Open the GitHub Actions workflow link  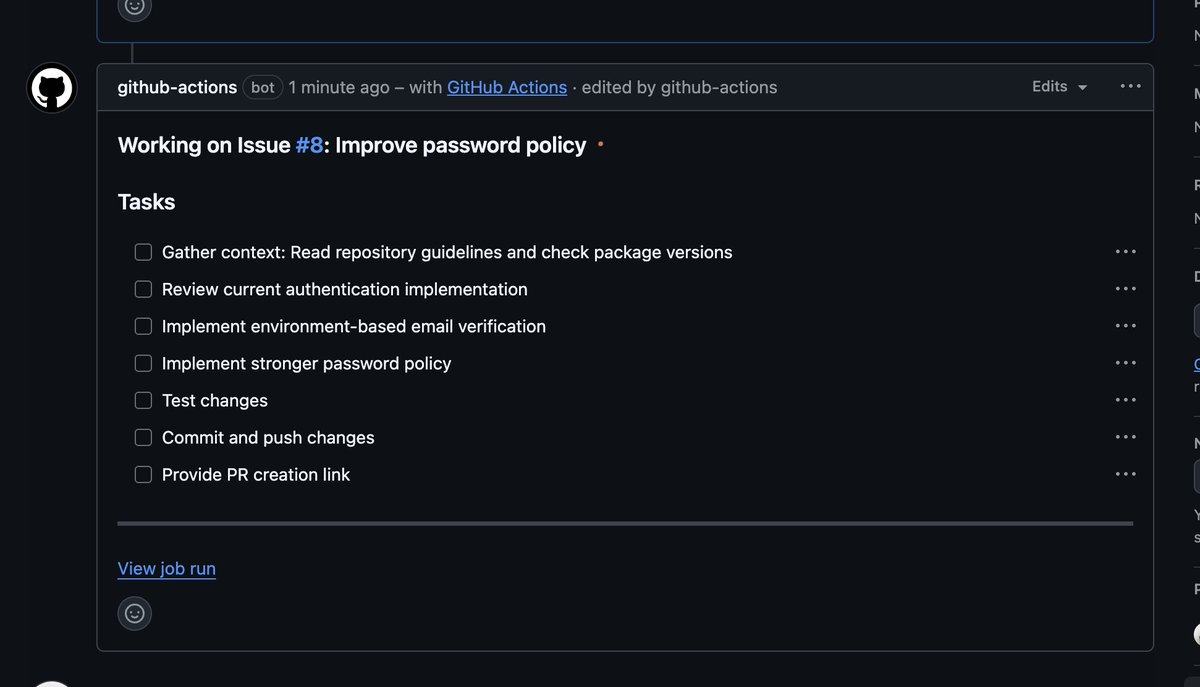point(507,87)
